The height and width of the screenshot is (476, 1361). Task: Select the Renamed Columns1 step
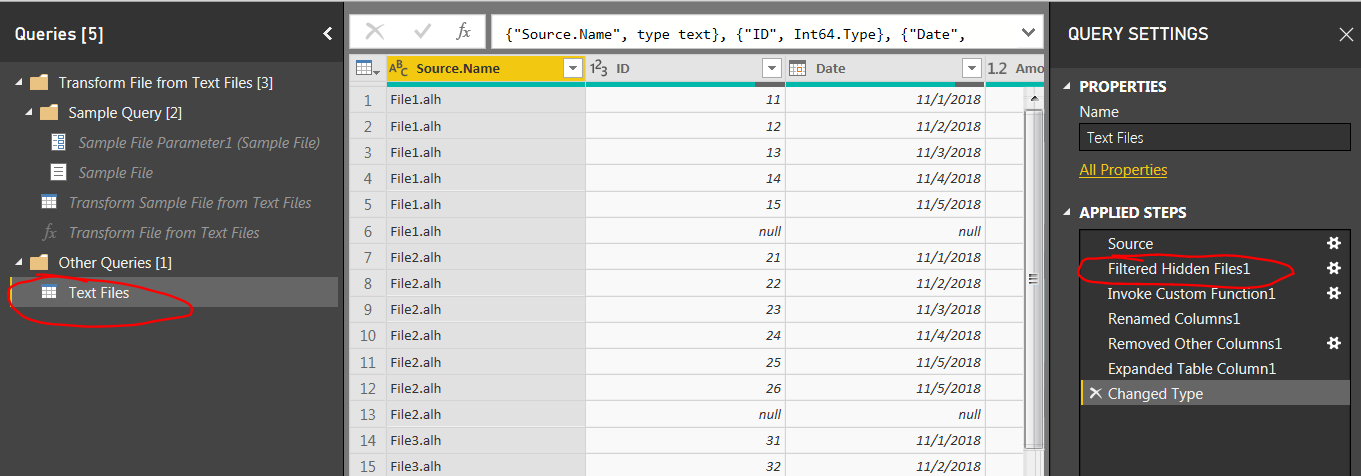pos(1174,319)
